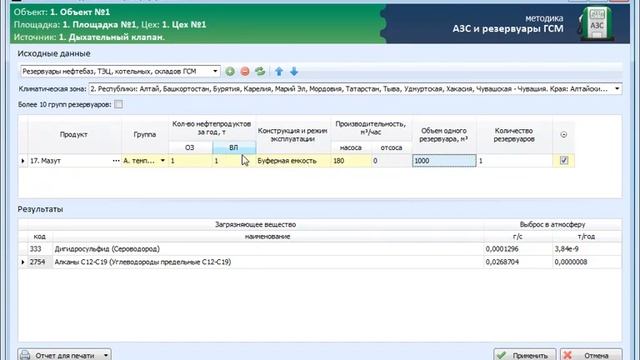
Task: Click the Группа column header
Action: click(x=145, y=135)
